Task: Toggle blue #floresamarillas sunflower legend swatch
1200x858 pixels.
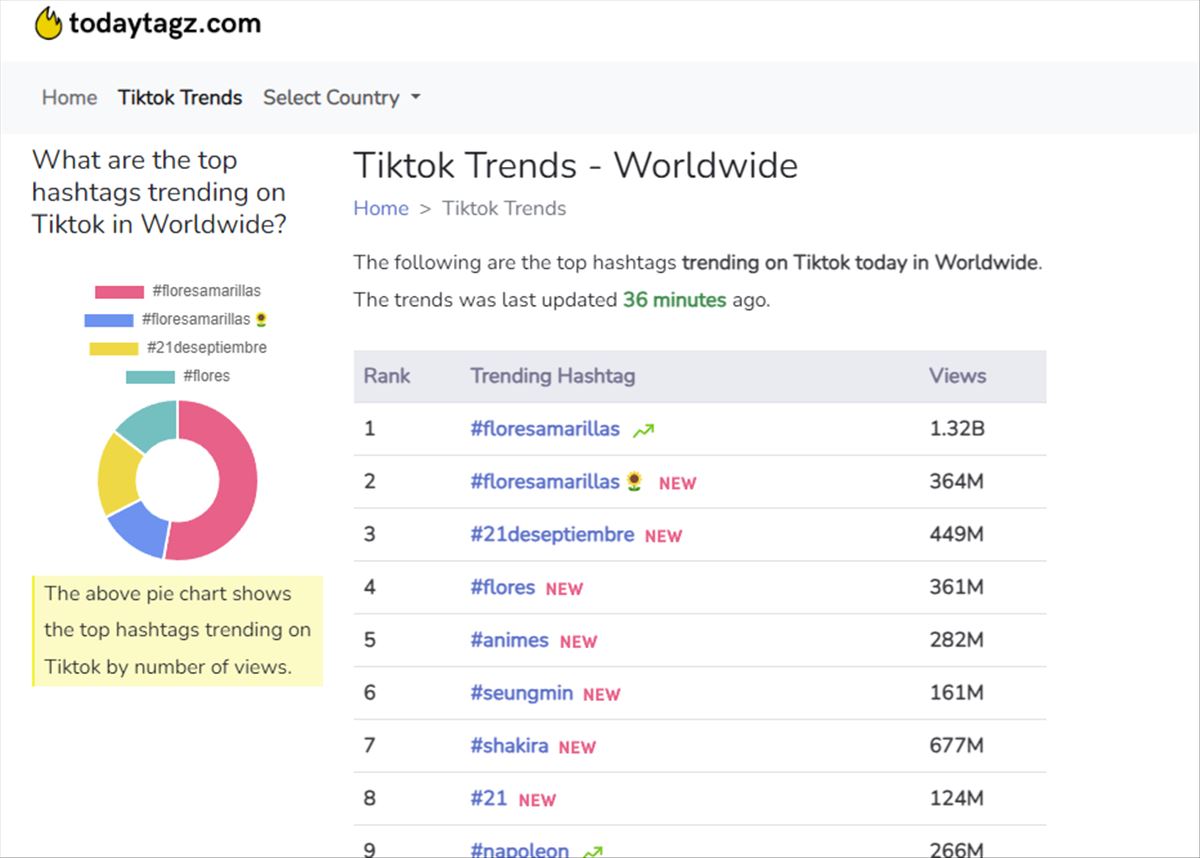Action: (x=109, y=320)
